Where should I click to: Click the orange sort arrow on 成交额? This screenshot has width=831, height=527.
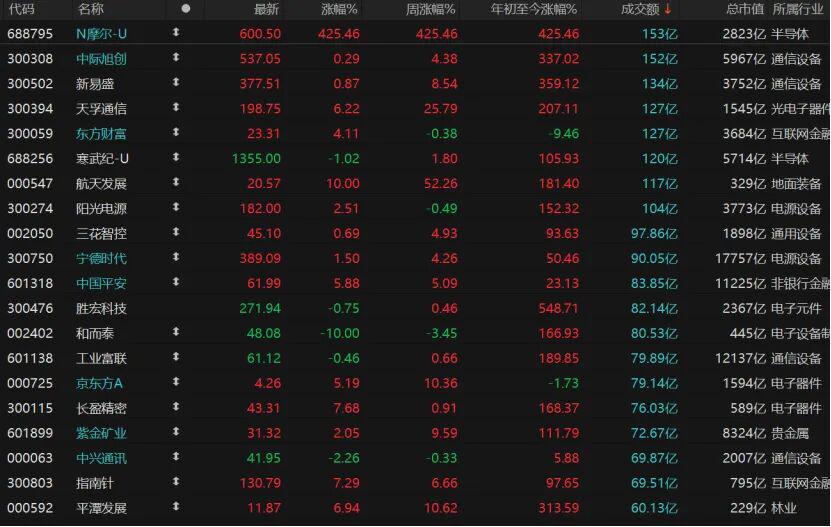[x=668, y=9]
